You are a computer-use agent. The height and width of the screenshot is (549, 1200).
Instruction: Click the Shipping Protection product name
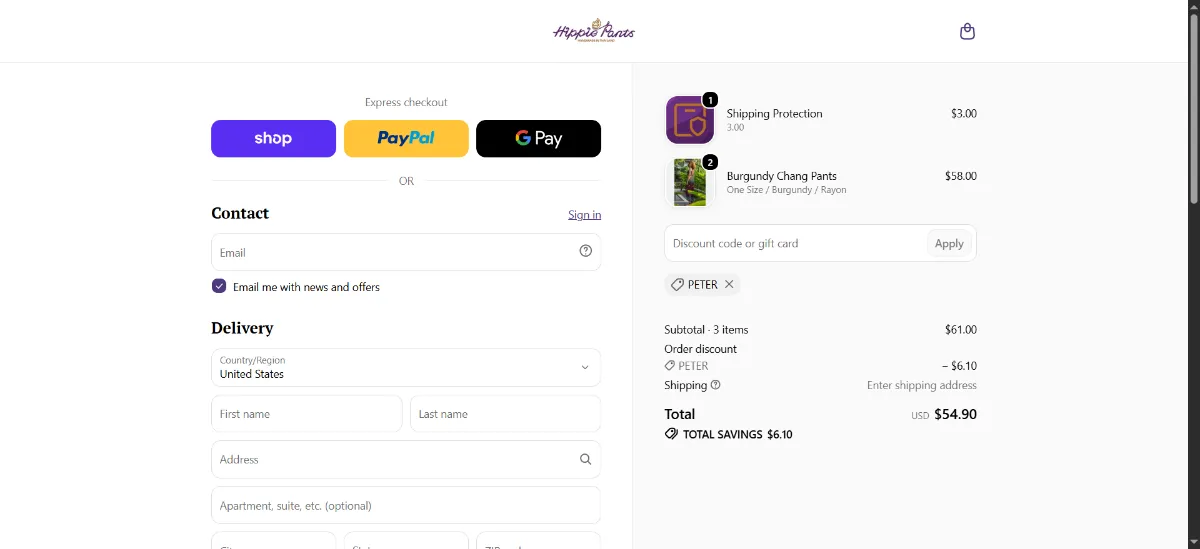coord(775,114)
